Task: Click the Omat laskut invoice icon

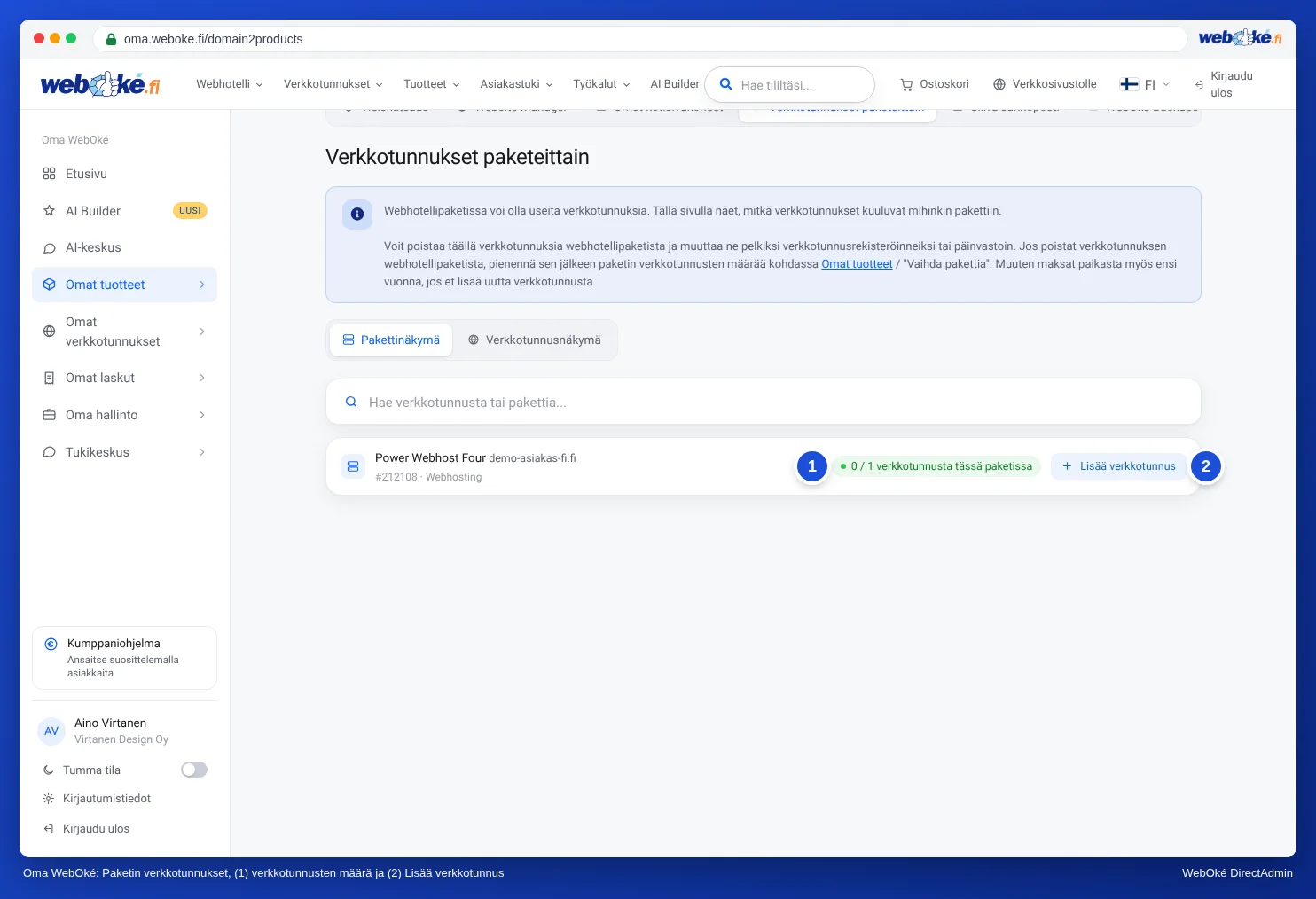Action: pyautogui.click(x=50, y=378)
